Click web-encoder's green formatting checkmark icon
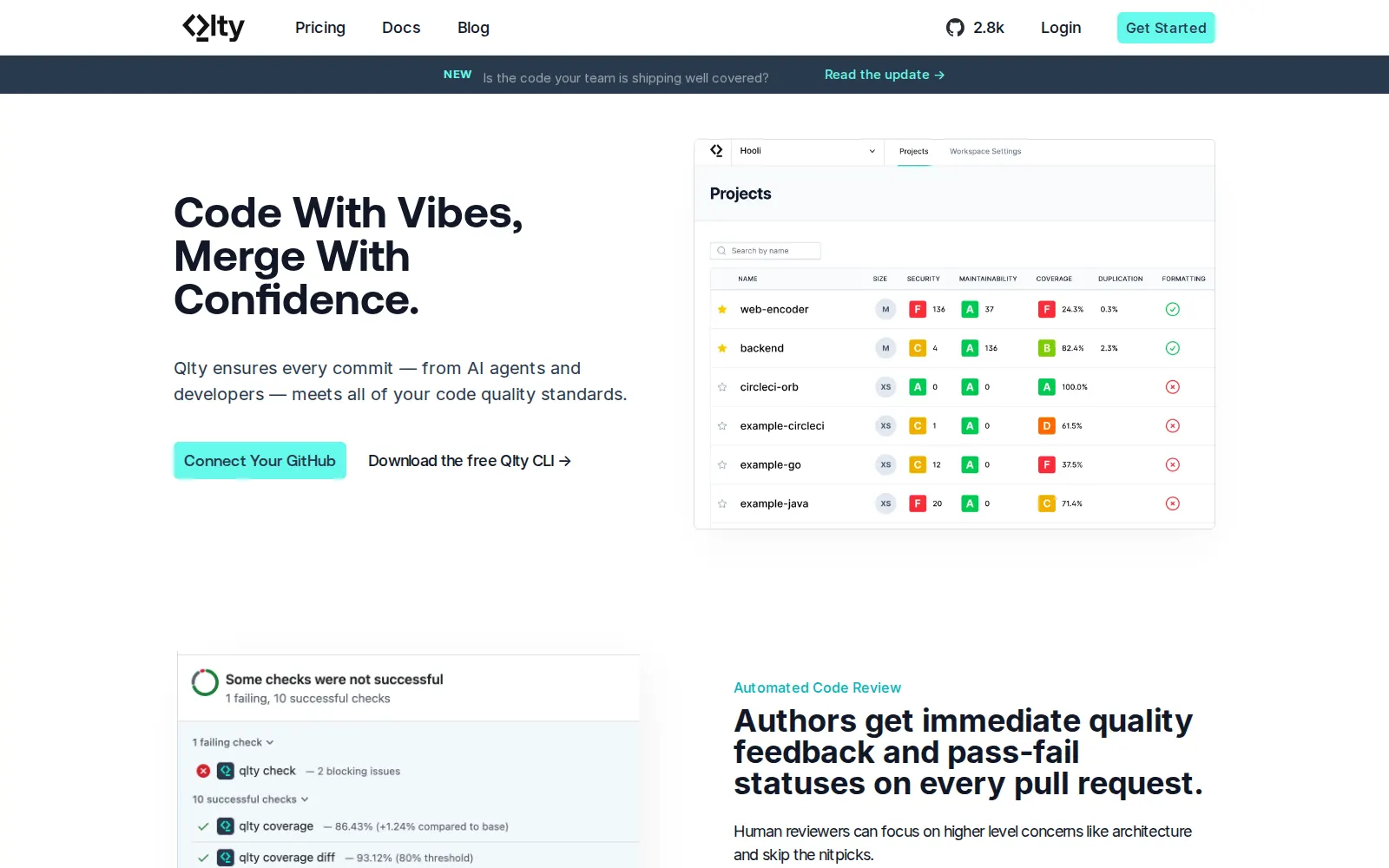 [1172, 309]
